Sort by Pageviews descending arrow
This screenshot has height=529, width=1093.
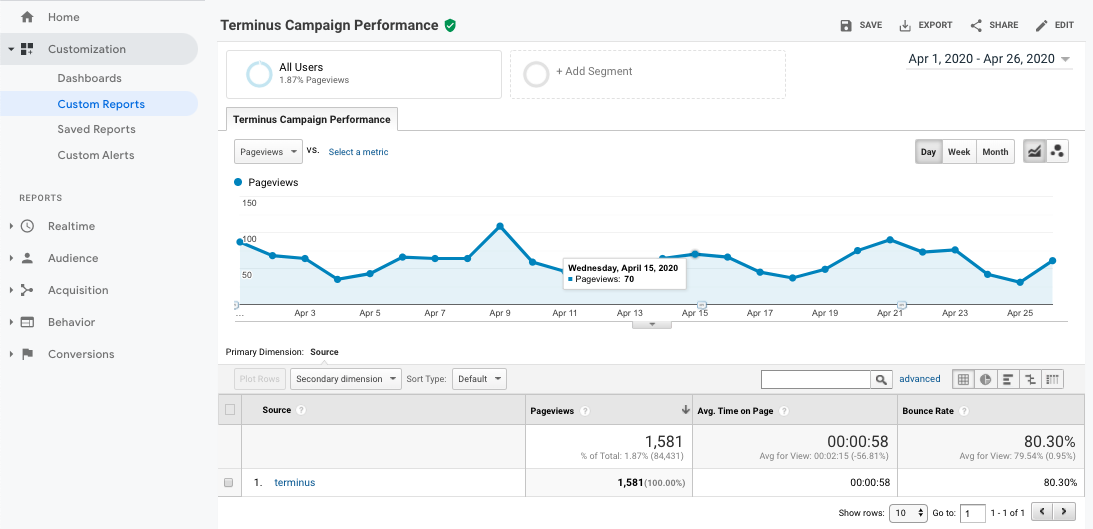[x=685, y=410]
